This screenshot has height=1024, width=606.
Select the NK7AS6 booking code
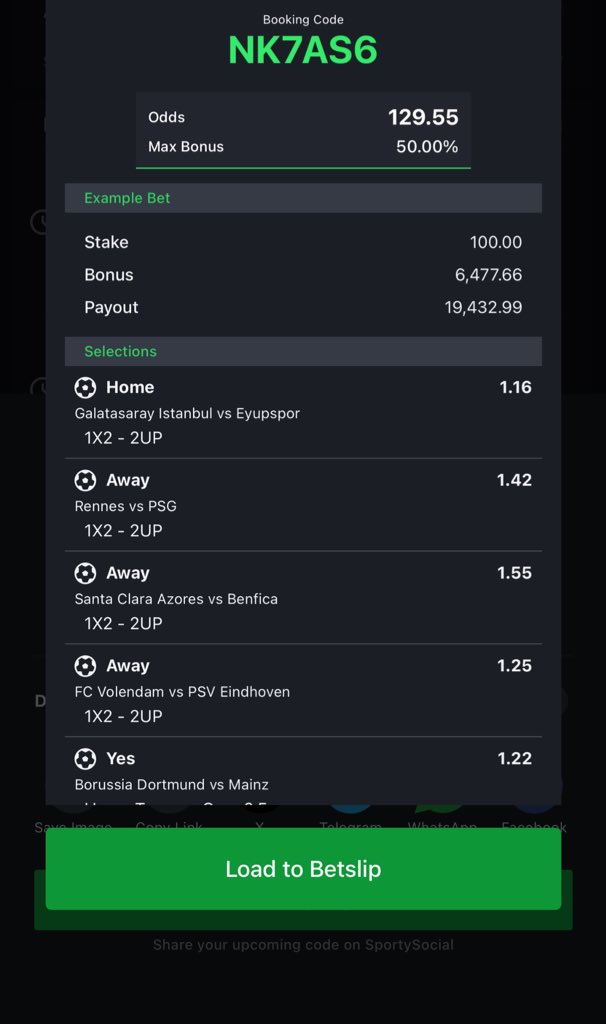(x=303, y=50)
